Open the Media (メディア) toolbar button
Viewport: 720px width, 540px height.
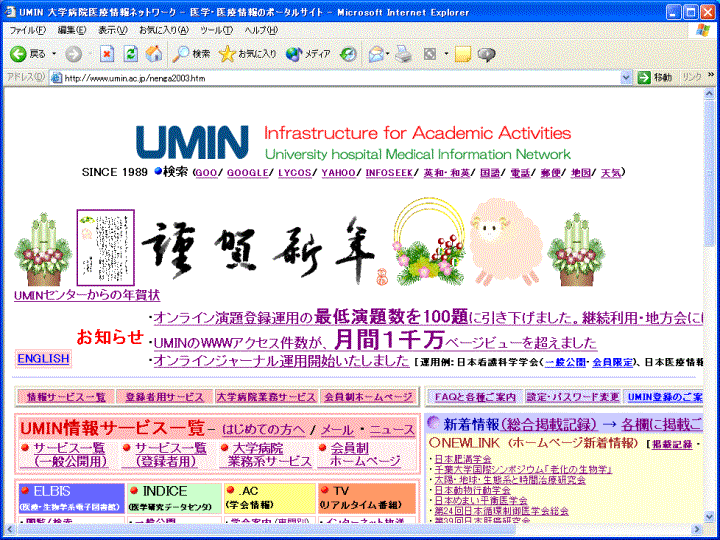[x=309, y=53]
